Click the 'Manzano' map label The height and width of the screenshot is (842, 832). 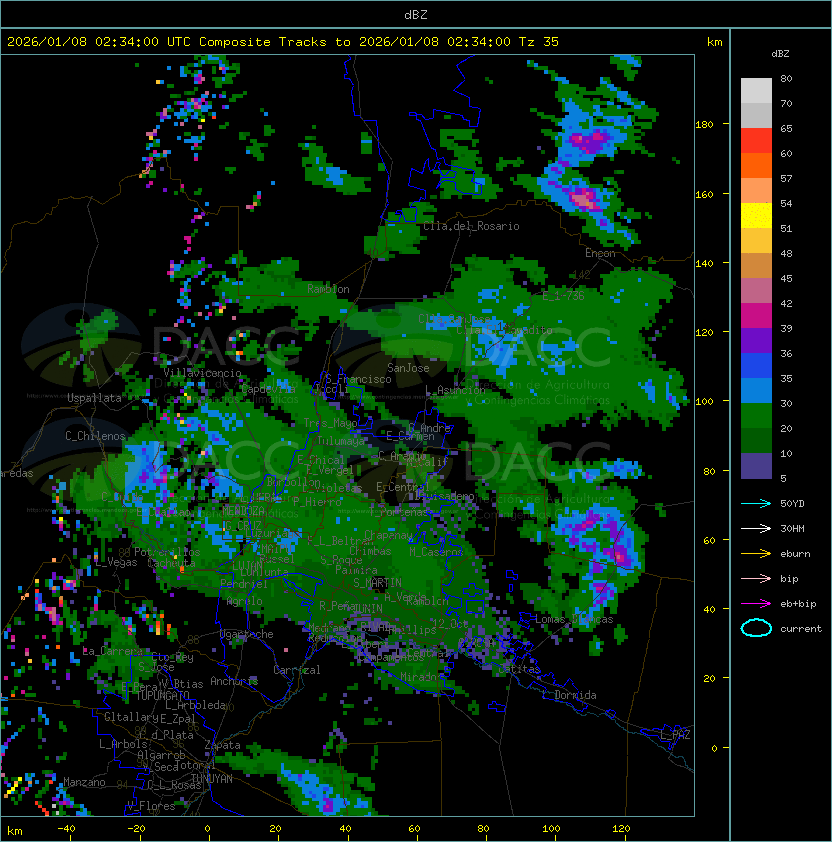pos(84,782)
